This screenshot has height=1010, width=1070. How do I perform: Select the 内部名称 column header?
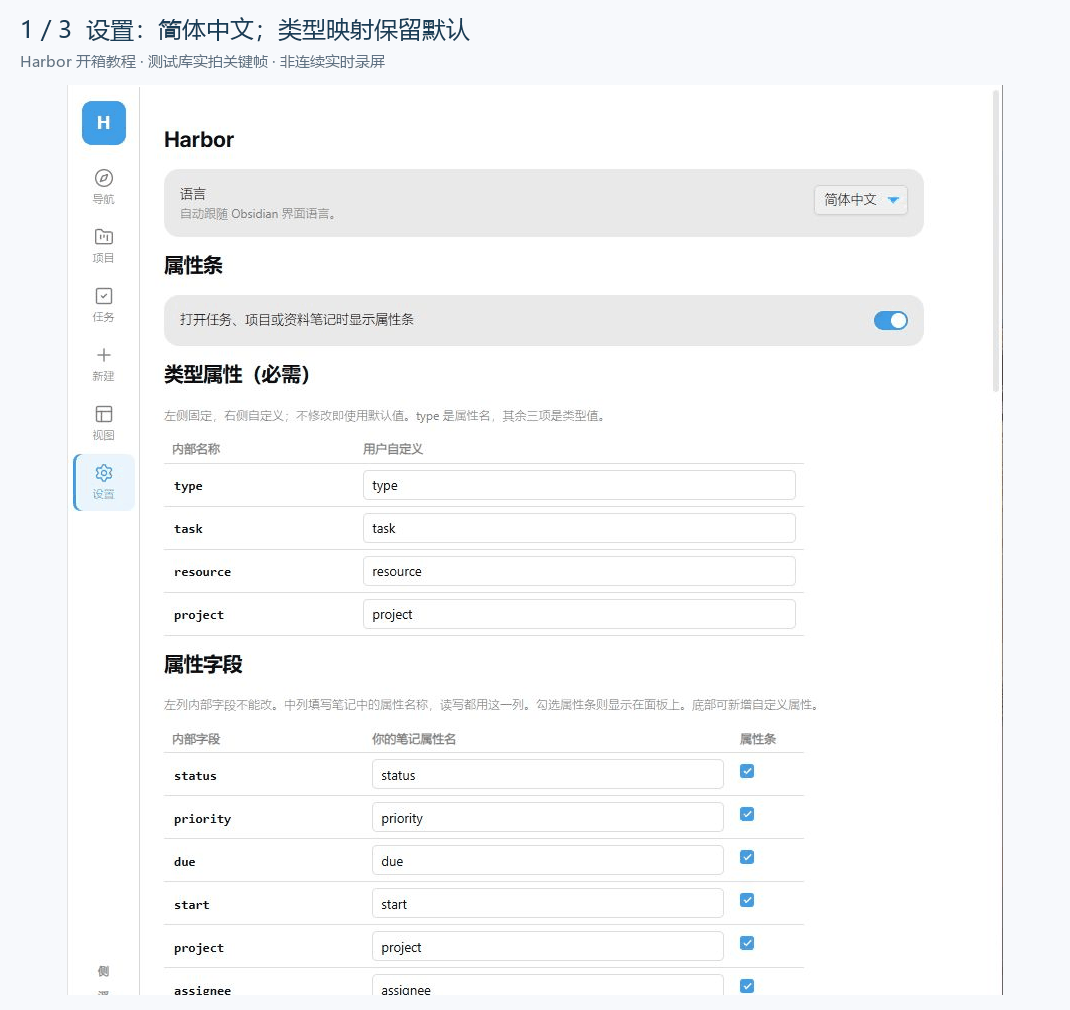pos(196,449)
